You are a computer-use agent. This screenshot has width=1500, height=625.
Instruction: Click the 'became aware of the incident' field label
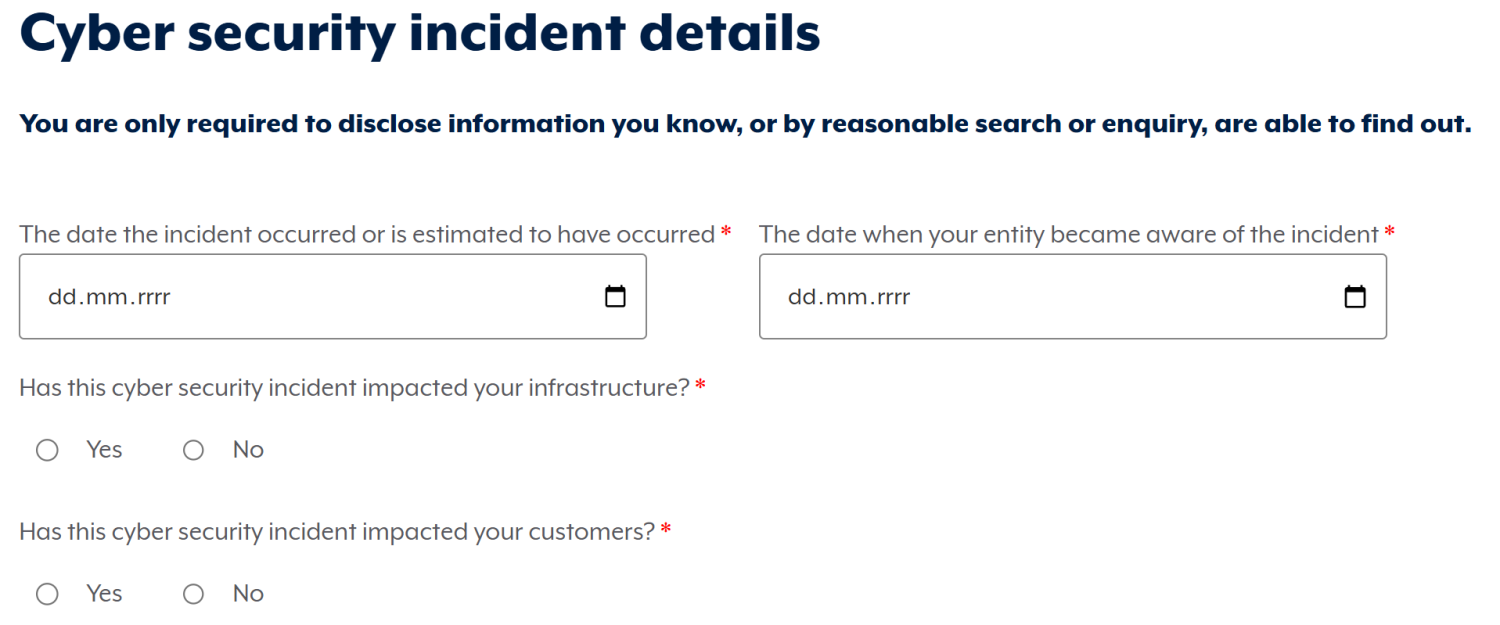pyautogui.click(x=1069, y=234)
